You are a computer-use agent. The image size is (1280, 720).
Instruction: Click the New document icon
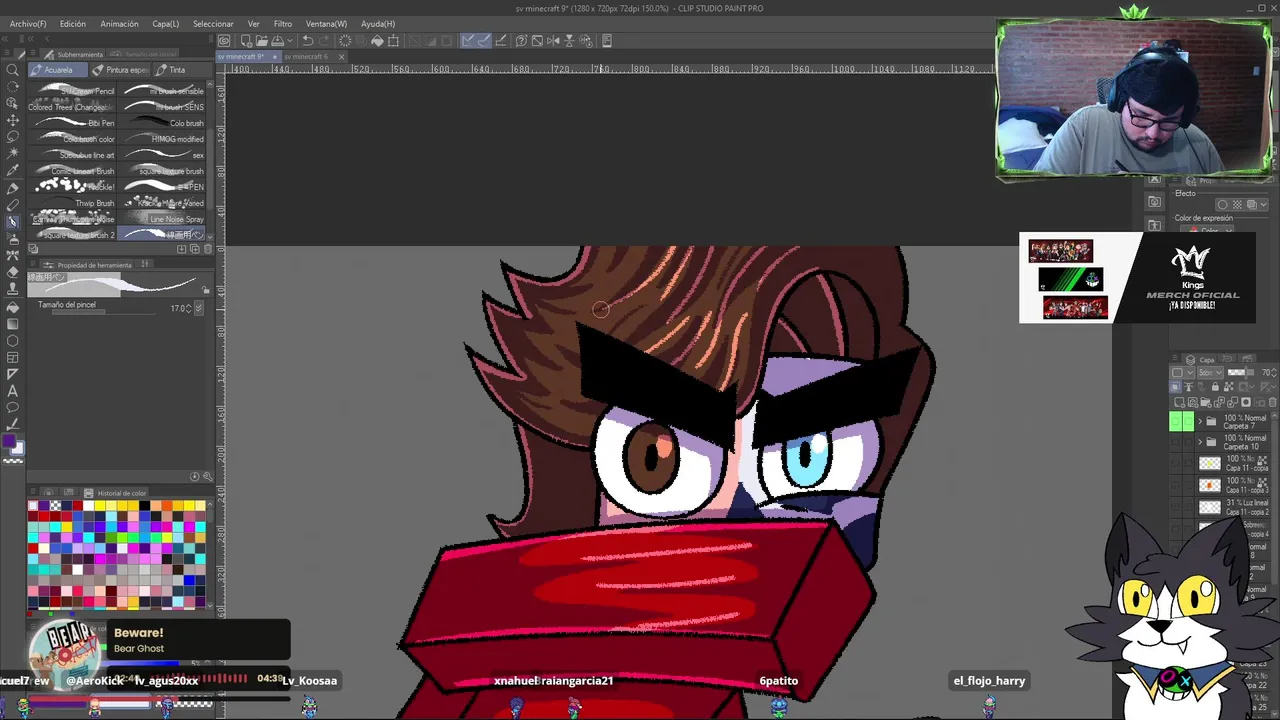[x=247, y=41]
